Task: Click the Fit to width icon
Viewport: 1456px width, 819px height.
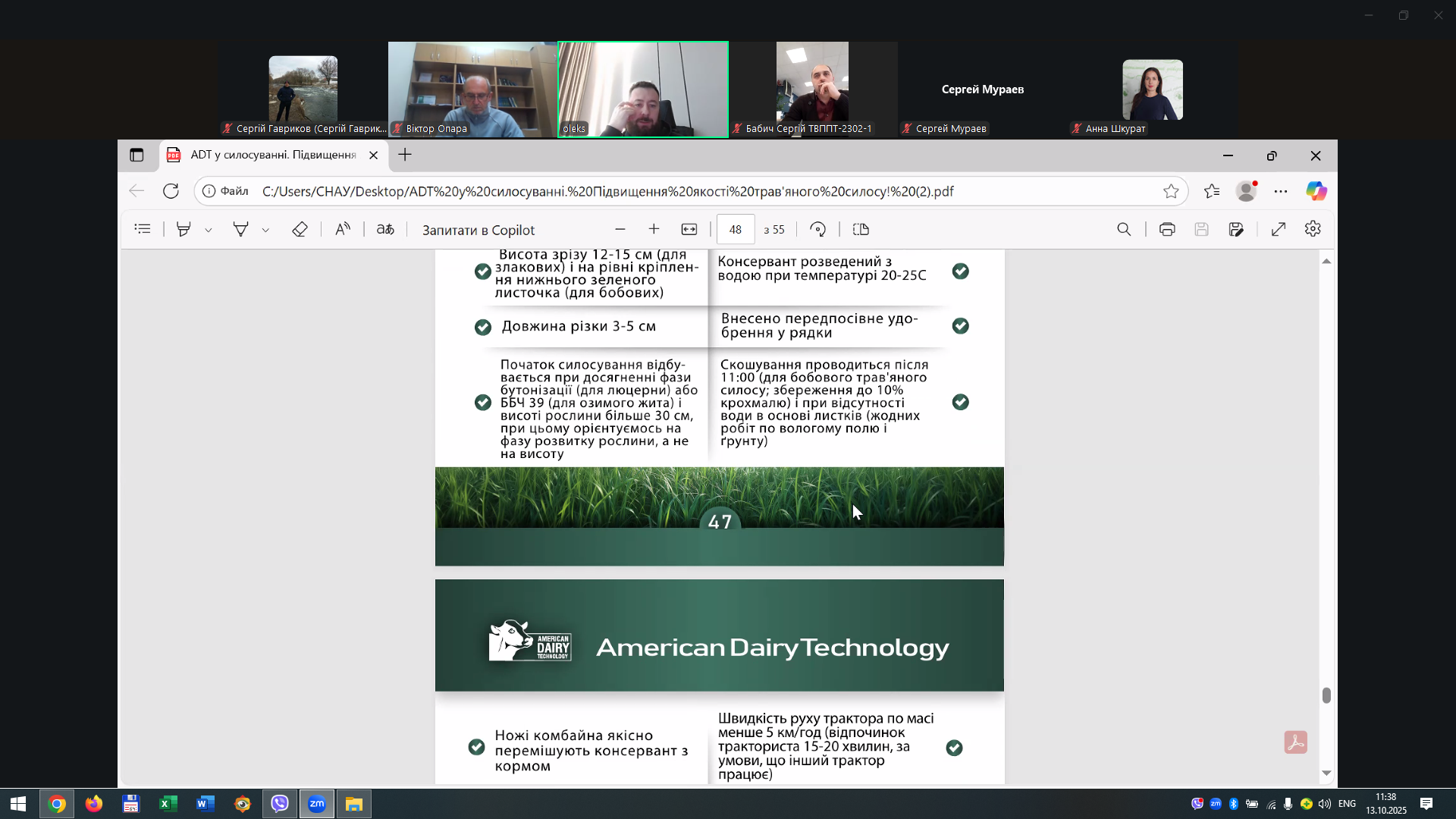Action: (689, 229)
